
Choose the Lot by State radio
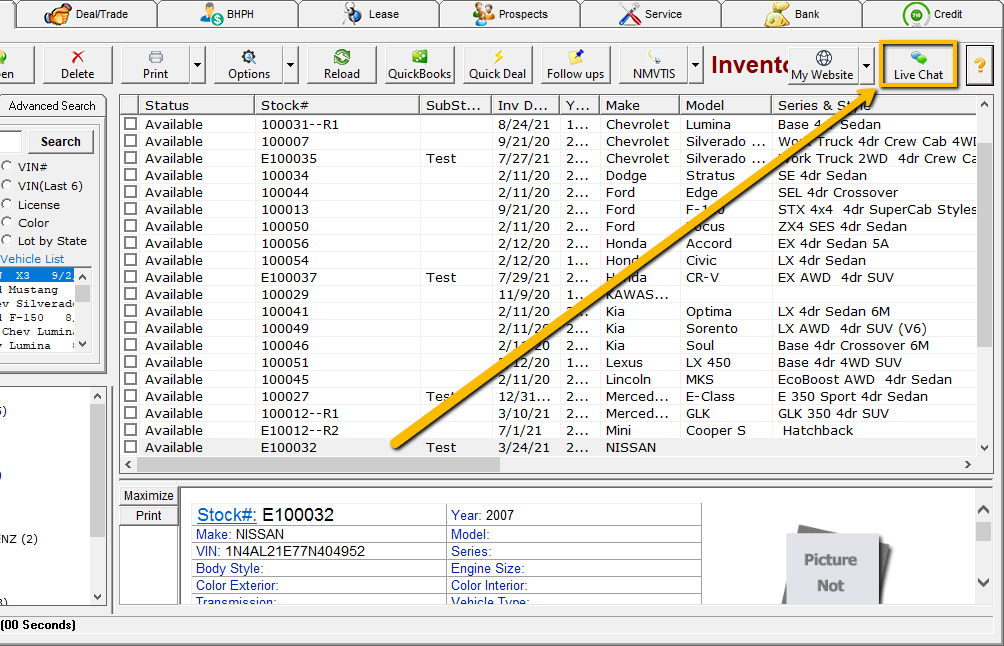(6, 240)
